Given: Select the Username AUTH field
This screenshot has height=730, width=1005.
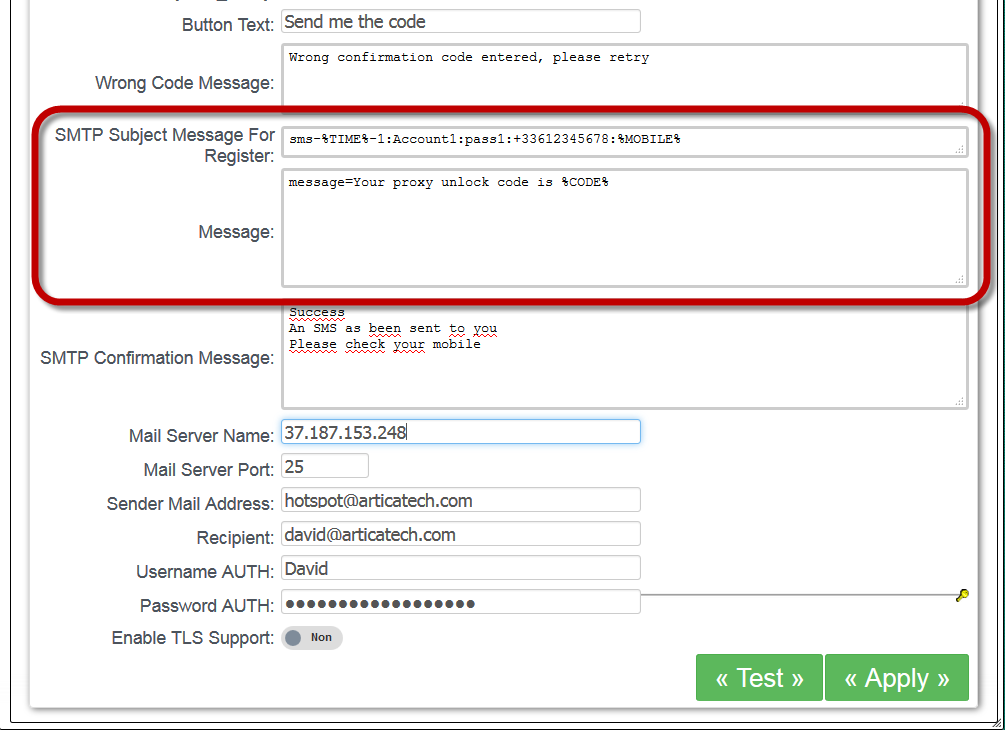Looking at the screenshot, I should (461, 568).
